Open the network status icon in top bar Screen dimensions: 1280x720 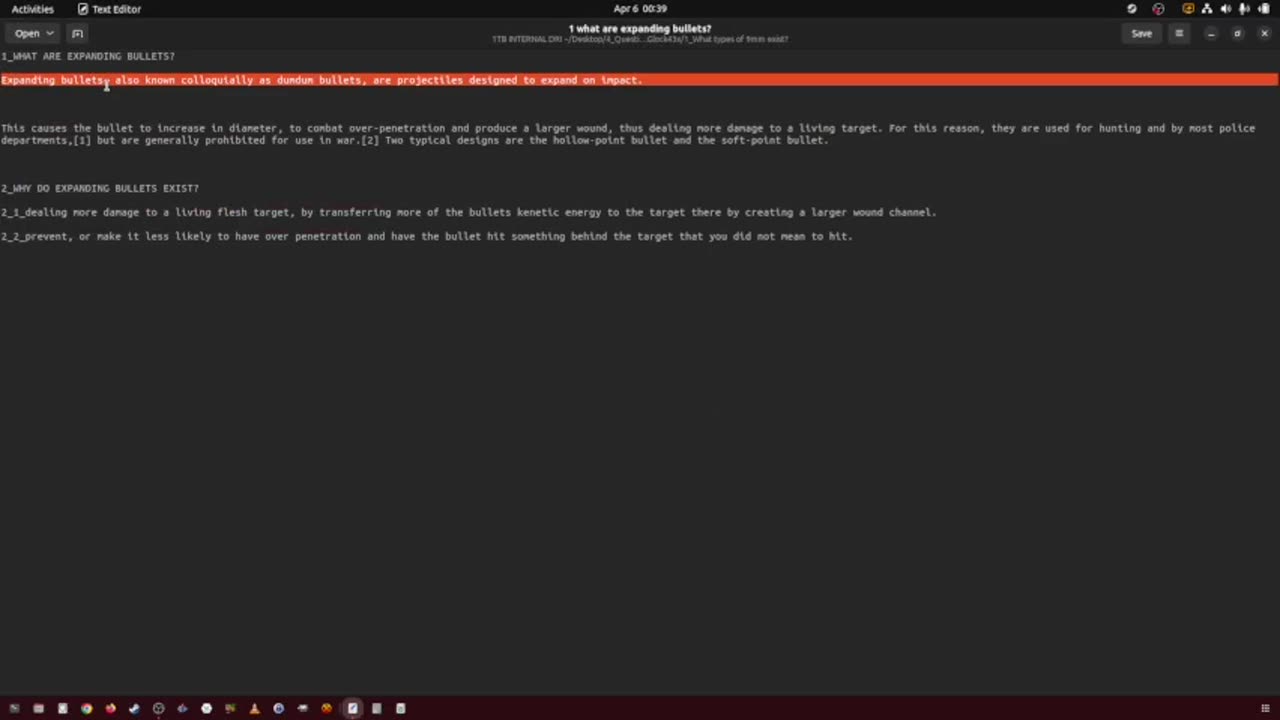[x=1207, y=9]
